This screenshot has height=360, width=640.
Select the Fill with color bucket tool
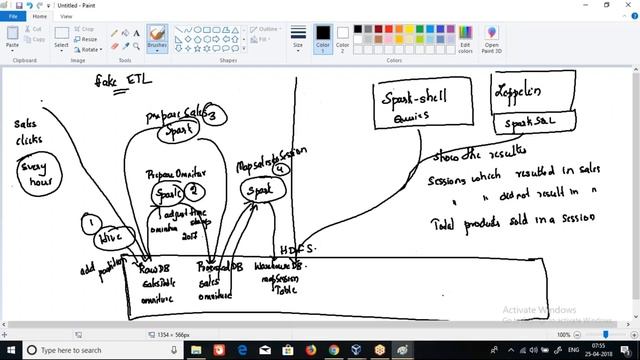click(125, 33)
